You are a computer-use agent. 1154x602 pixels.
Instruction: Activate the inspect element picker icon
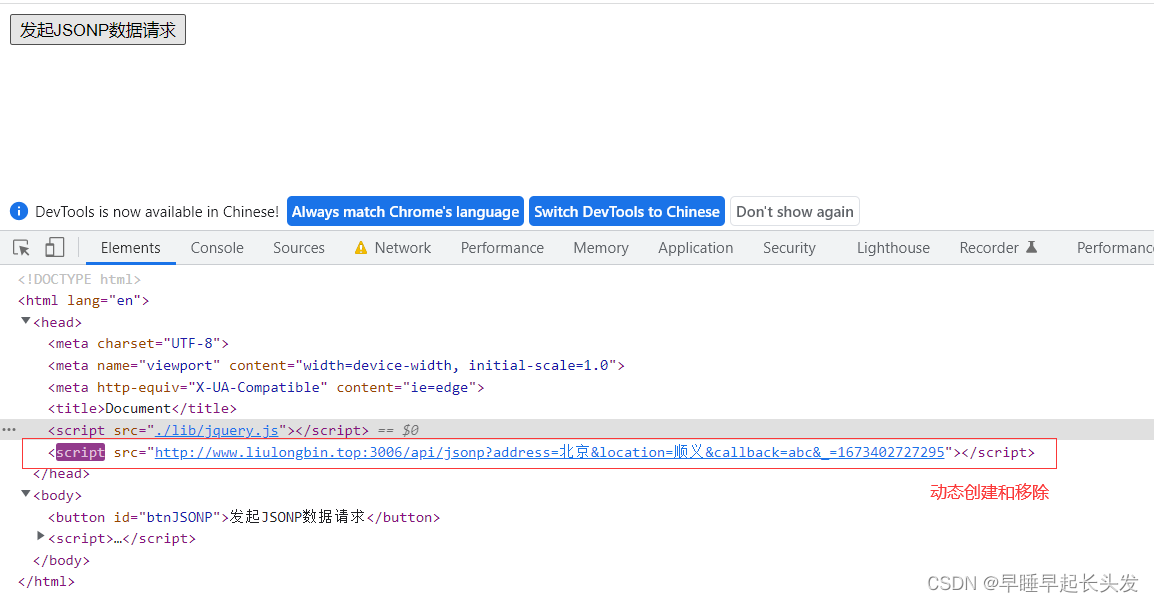(x=21, y=247)
